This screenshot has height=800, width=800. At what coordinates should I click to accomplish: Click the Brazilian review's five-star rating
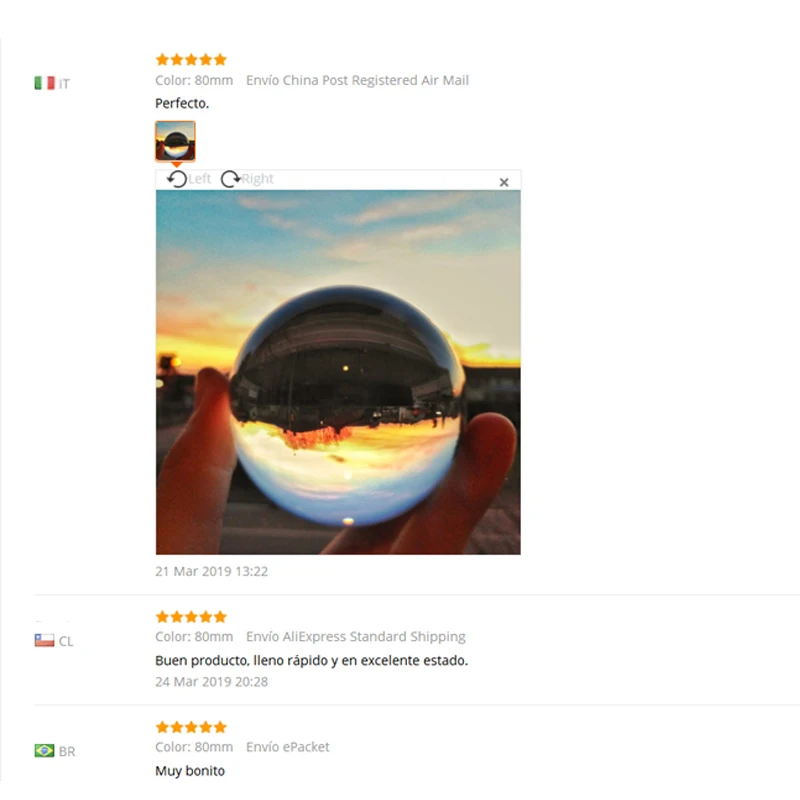(191, 727)
